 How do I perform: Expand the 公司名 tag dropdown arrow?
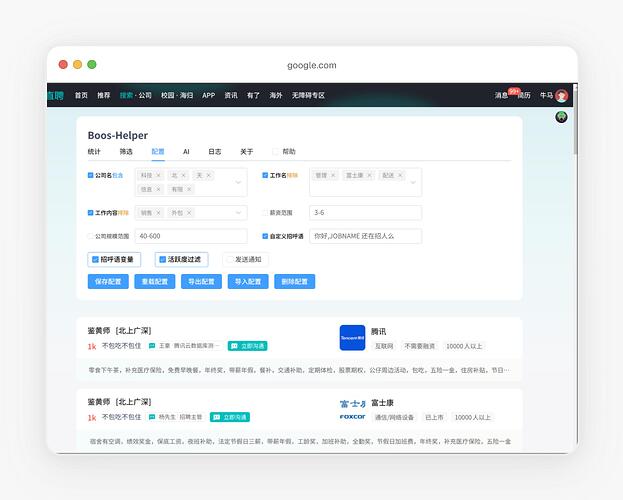[x=238, y=182]
